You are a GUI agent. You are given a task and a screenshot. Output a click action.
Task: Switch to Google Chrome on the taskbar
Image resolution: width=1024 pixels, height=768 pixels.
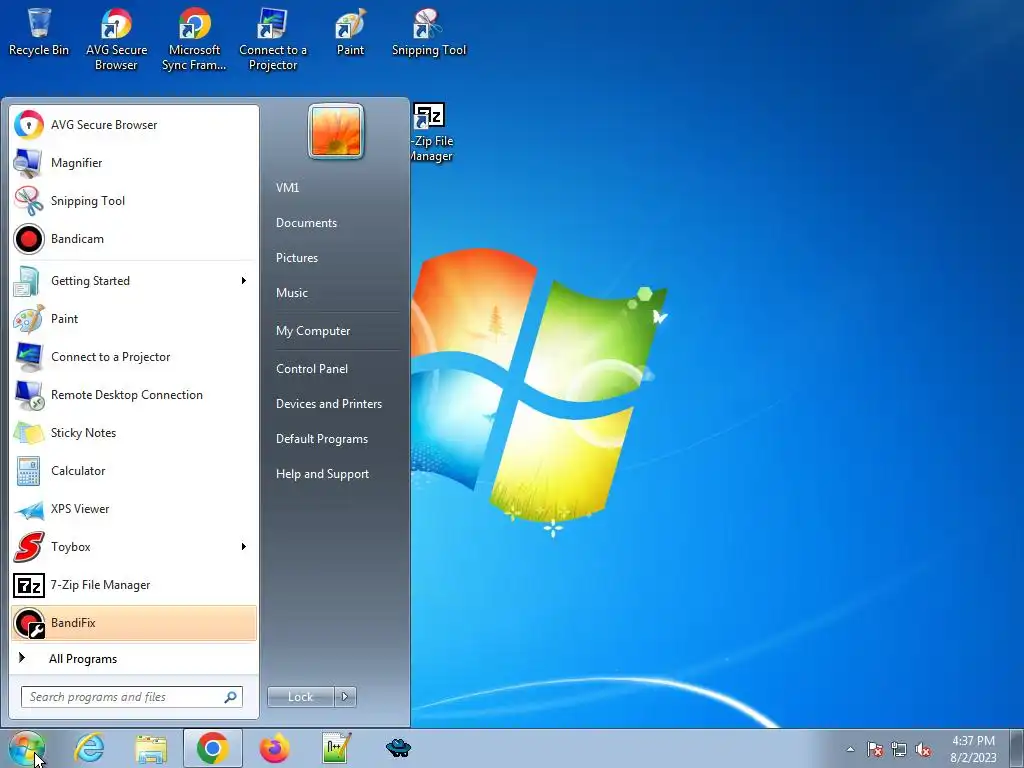tap(213, 748)
